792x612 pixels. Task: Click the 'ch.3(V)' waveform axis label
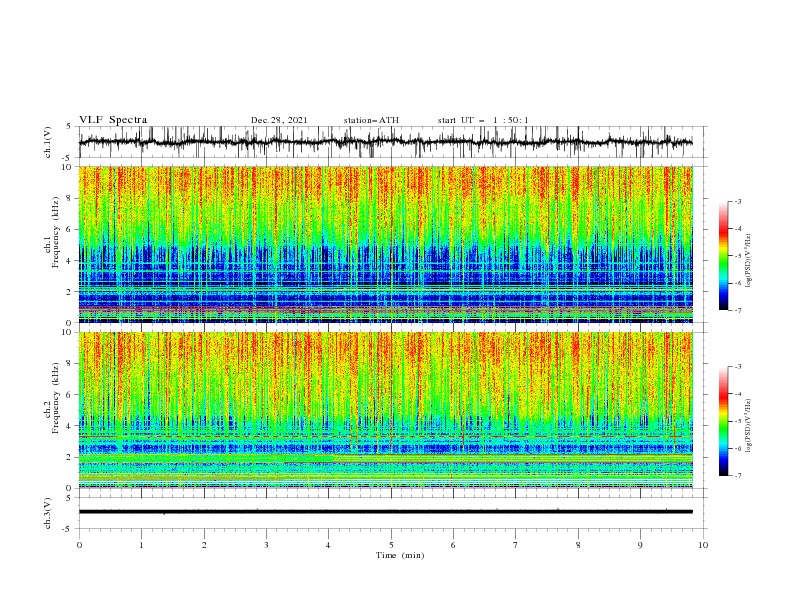click(x=48, y=513)
